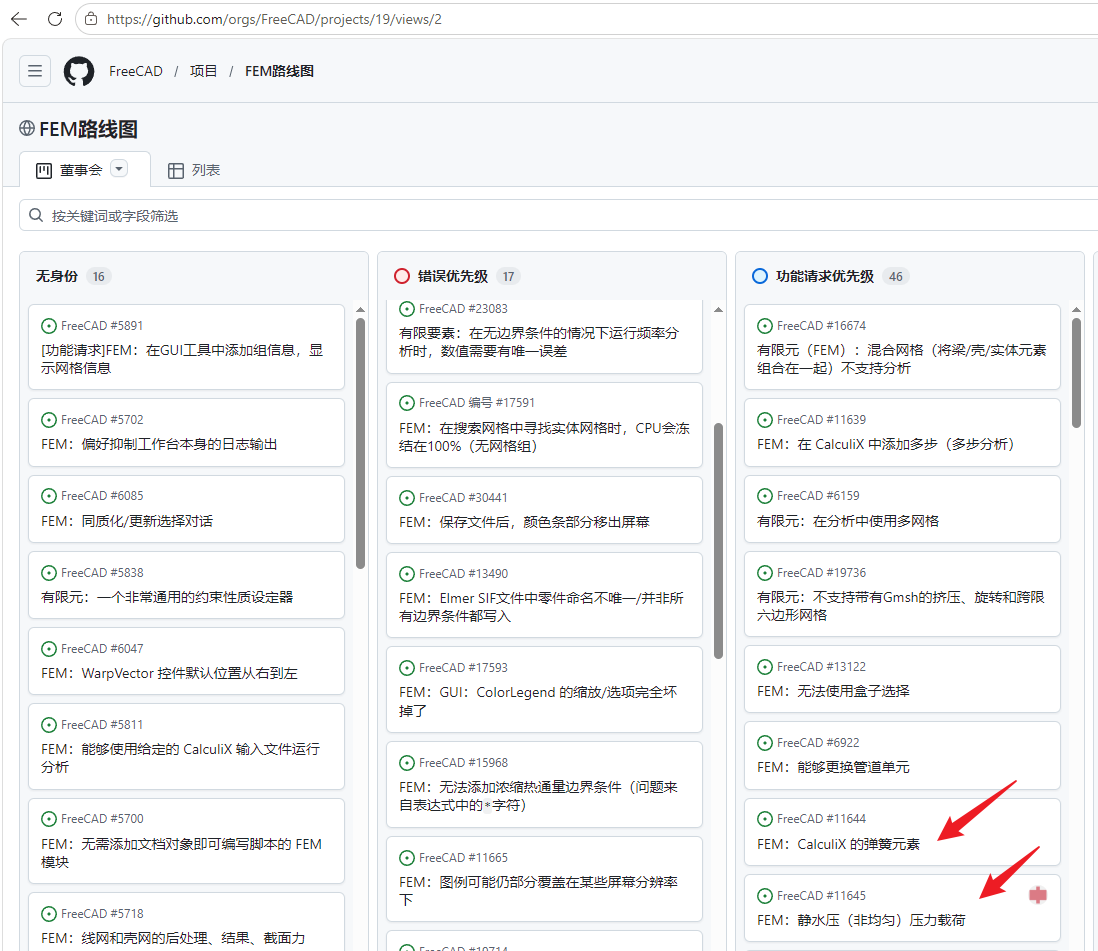
Task: Click the magnifier icon in filter bar
Action: tap(36, 215)
